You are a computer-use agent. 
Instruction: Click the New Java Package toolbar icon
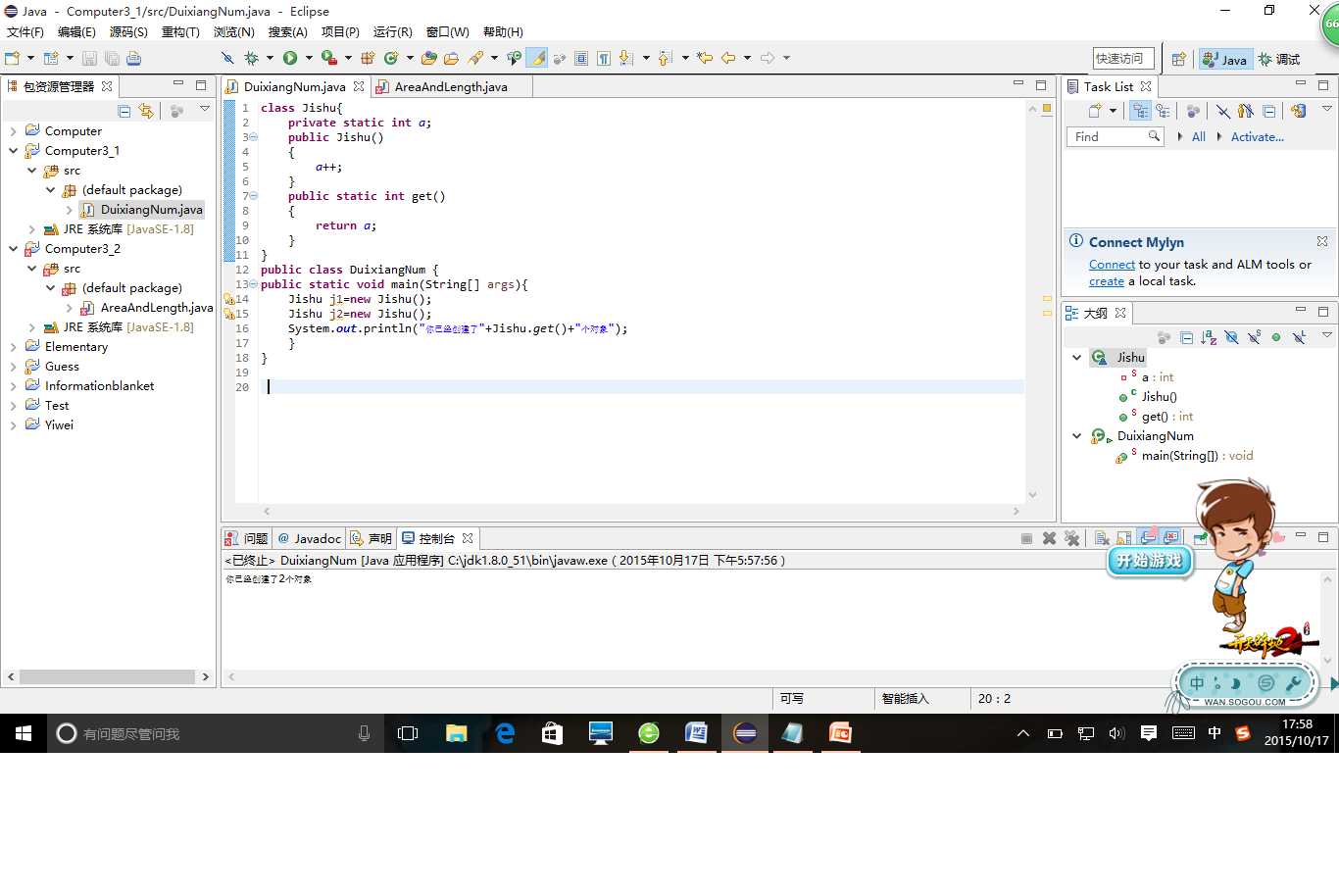pos(368,59)
